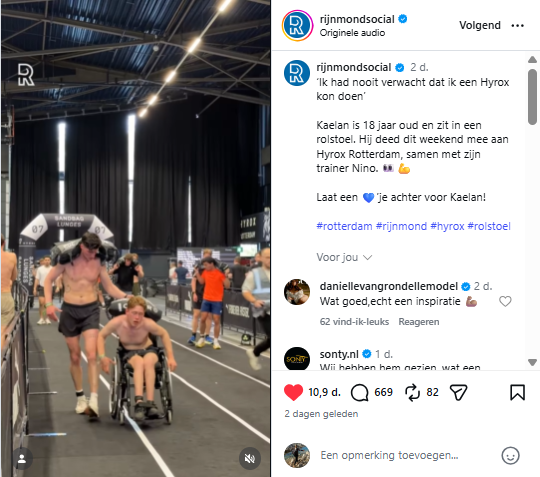This screenshot has width=540, height=477.
Task: Unlike the post via red heart icon
Action: coord(293,392)
